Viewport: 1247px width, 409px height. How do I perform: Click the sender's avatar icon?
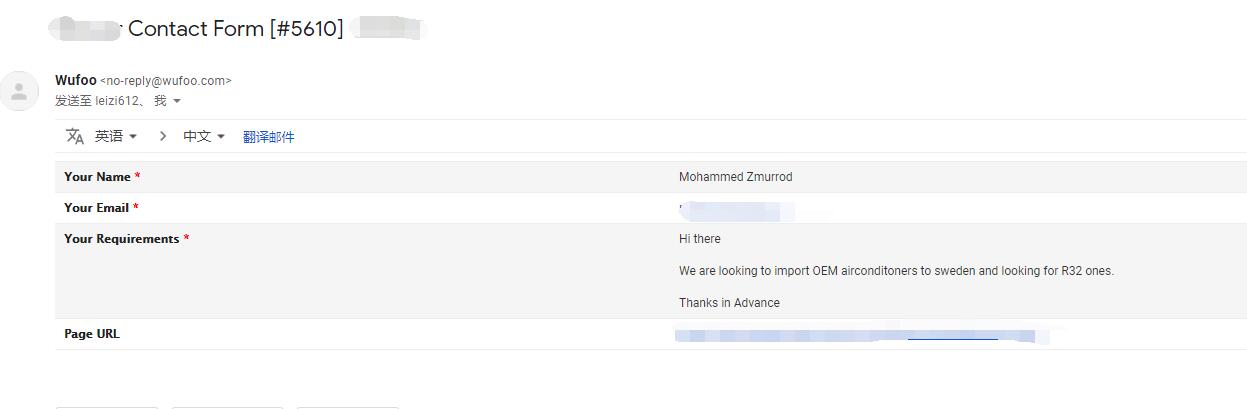pyautogui.click(x=19, y=91)
